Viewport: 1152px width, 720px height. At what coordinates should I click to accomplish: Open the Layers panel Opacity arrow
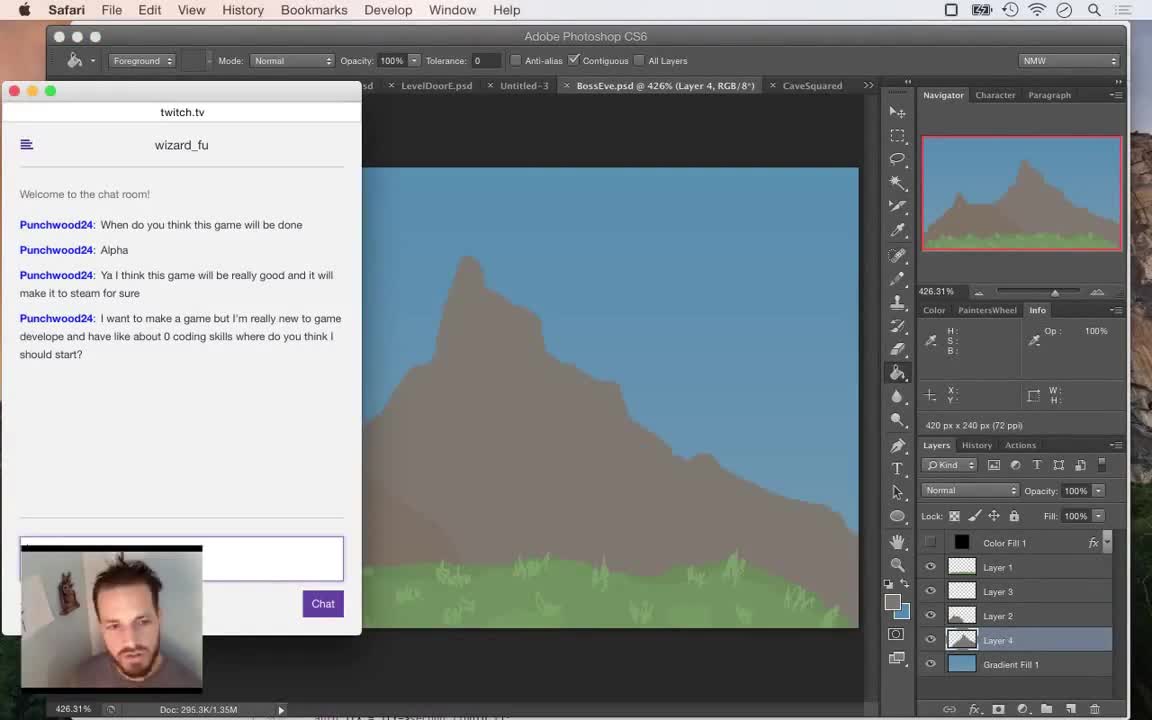pyautogui.click(x=1098, y=491)
